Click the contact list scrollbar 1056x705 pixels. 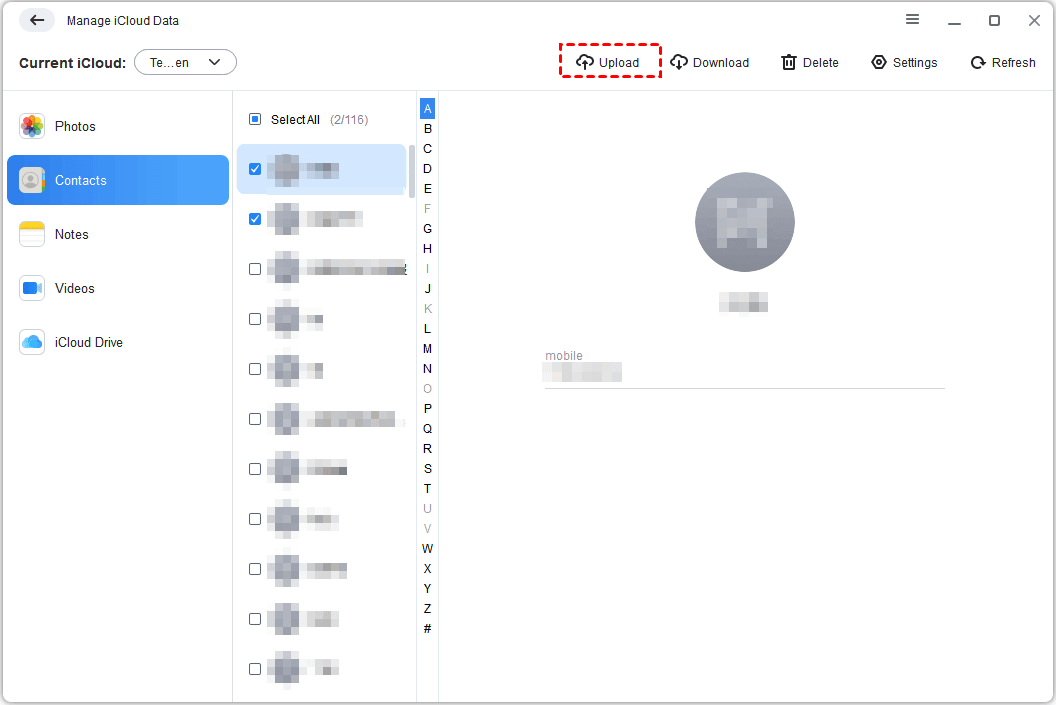pyautogui.click(x=411, y=171)
